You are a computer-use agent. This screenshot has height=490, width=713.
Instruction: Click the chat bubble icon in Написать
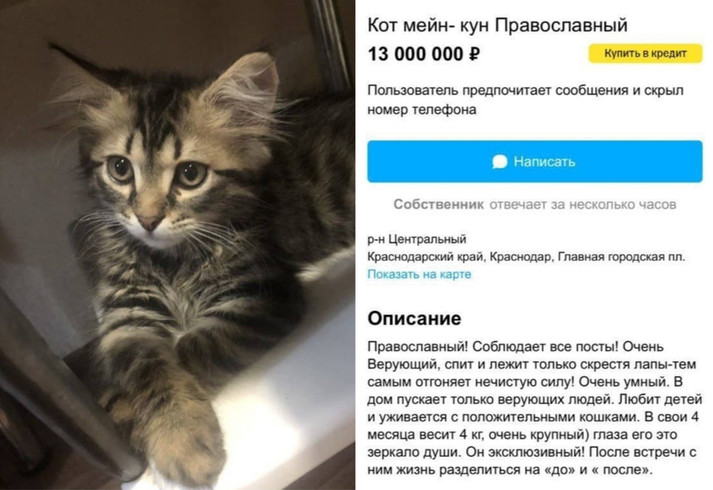(499, 161)
